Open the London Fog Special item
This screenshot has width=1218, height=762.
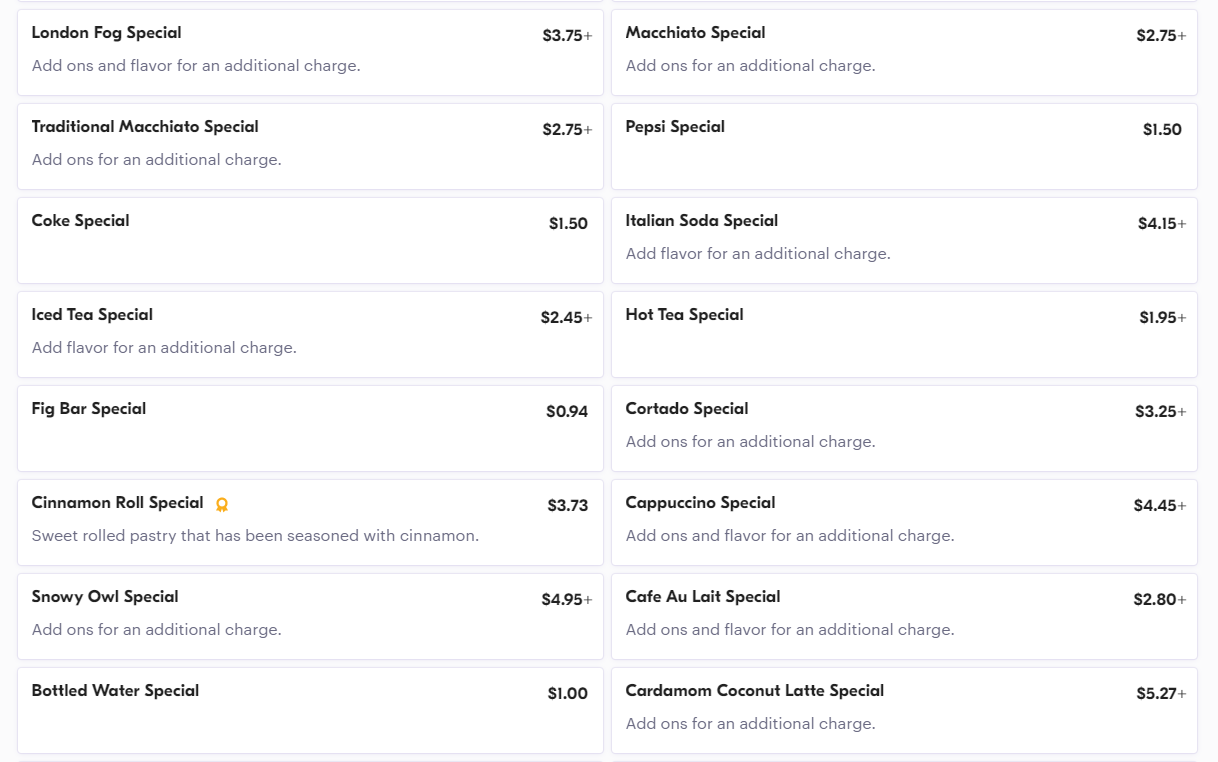[310, 52]
